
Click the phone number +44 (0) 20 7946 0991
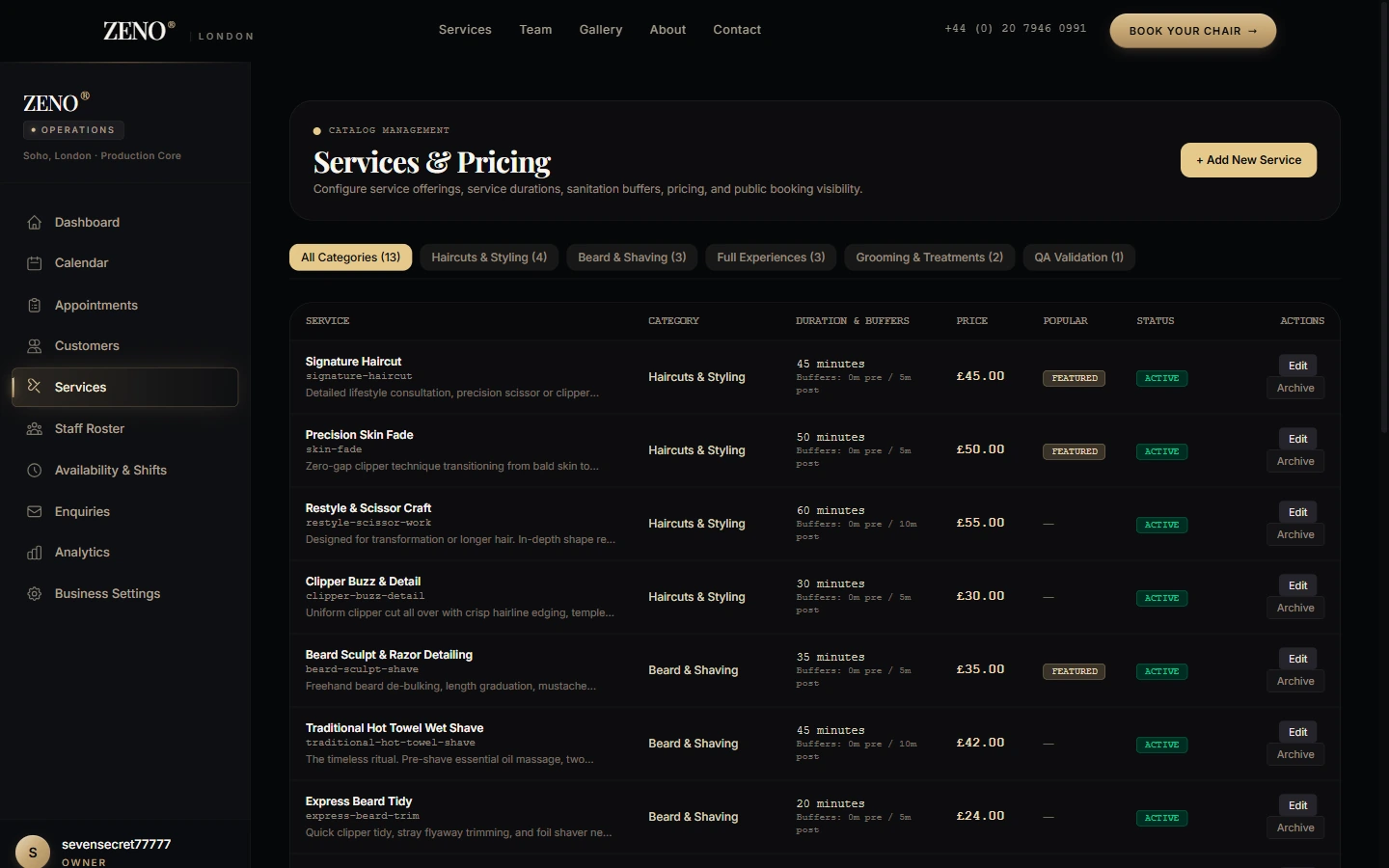1016,29
